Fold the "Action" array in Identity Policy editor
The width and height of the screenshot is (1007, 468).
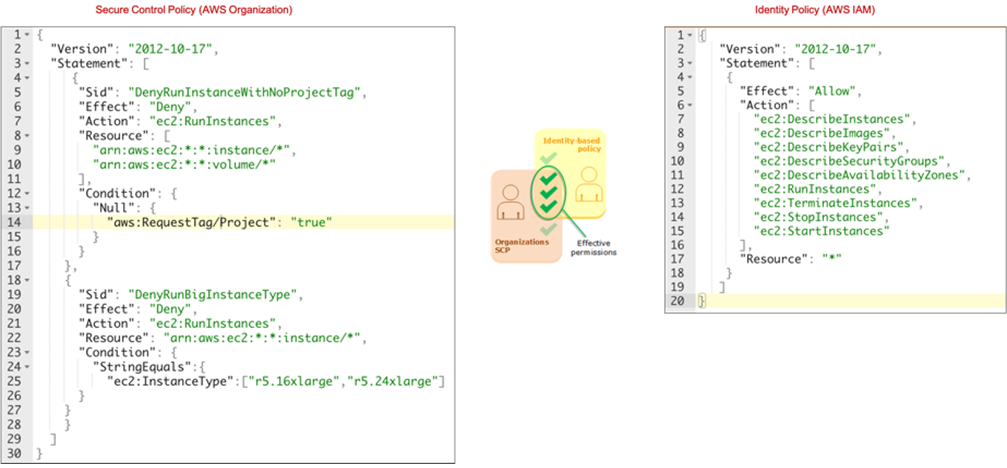tap(690, 105)
